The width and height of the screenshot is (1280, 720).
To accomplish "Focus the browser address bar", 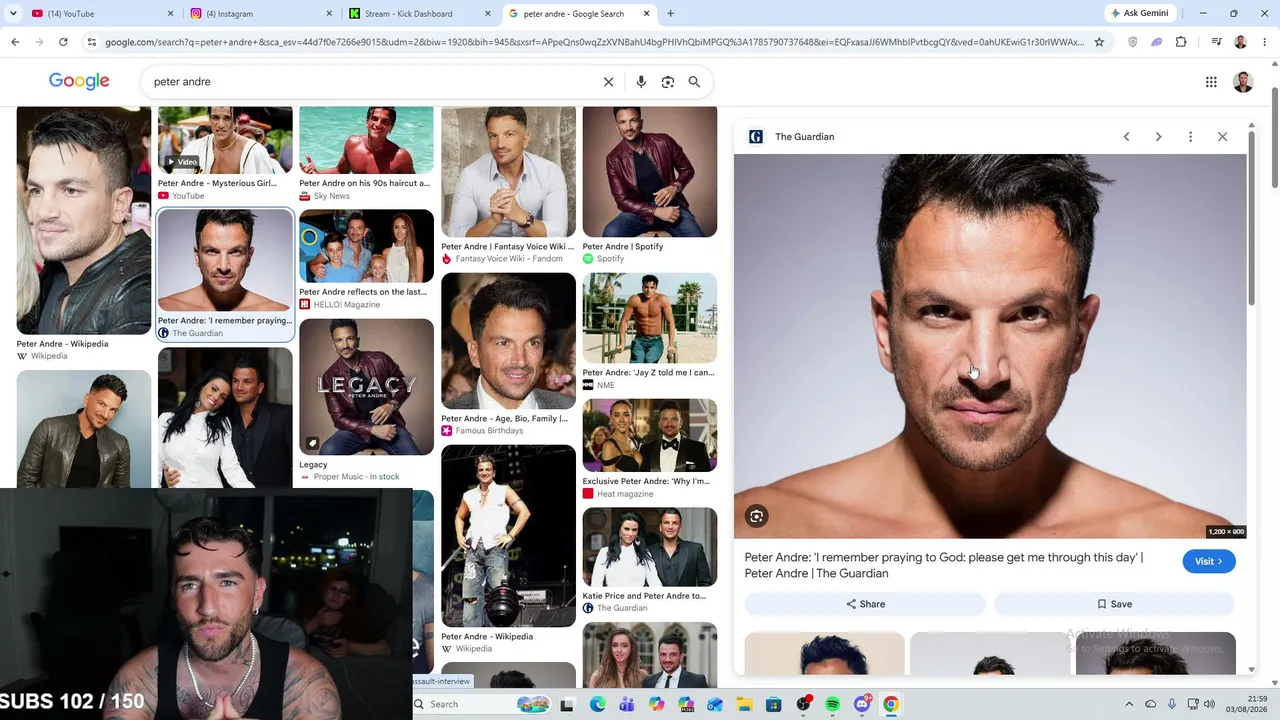I will click(x=594, y=42).
